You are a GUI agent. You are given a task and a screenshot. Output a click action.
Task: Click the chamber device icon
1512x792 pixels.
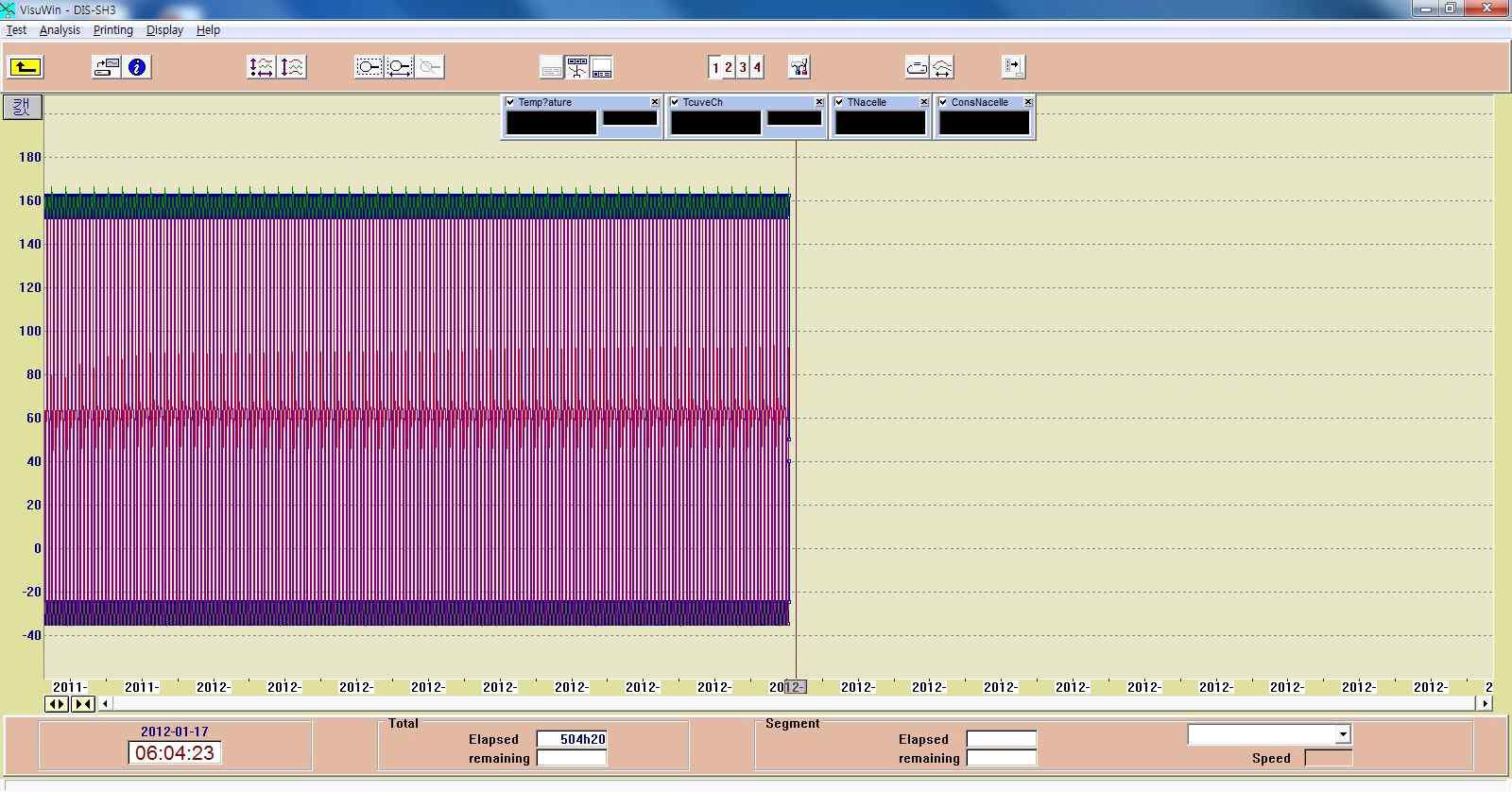coord(917,67)
